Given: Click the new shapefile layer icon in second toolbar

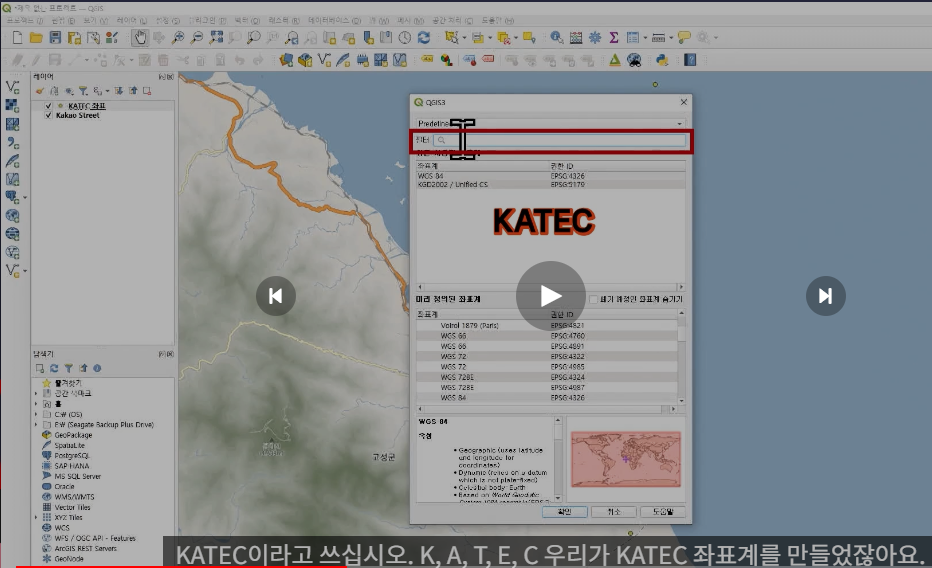Looking at the screenshot, I should pos(324,60).
